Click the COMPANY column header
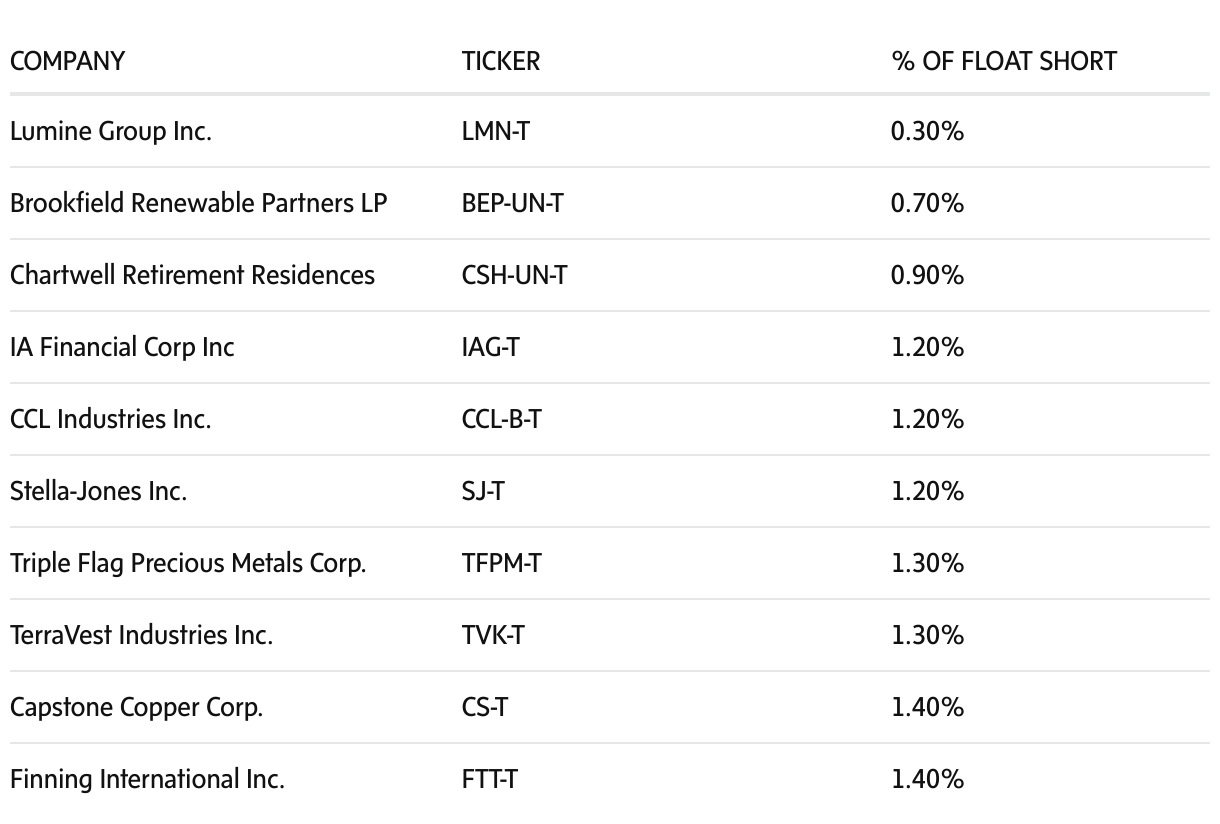1220x824 pixels. click(x=67, y=61)
